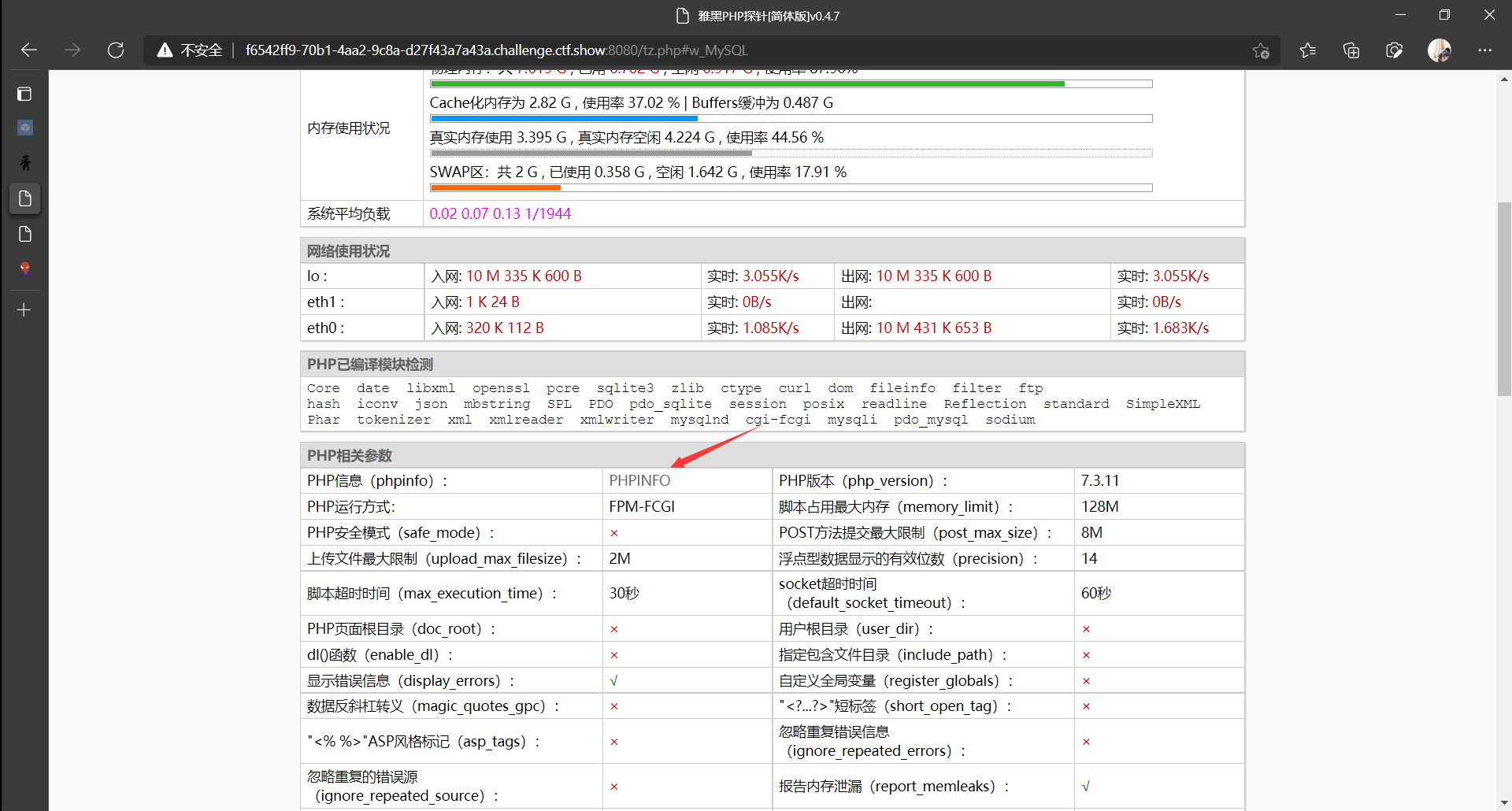Click the not-secure warning triangle icon
Viewport: 1512px width, 811px height.
click(x=165, y=50)
